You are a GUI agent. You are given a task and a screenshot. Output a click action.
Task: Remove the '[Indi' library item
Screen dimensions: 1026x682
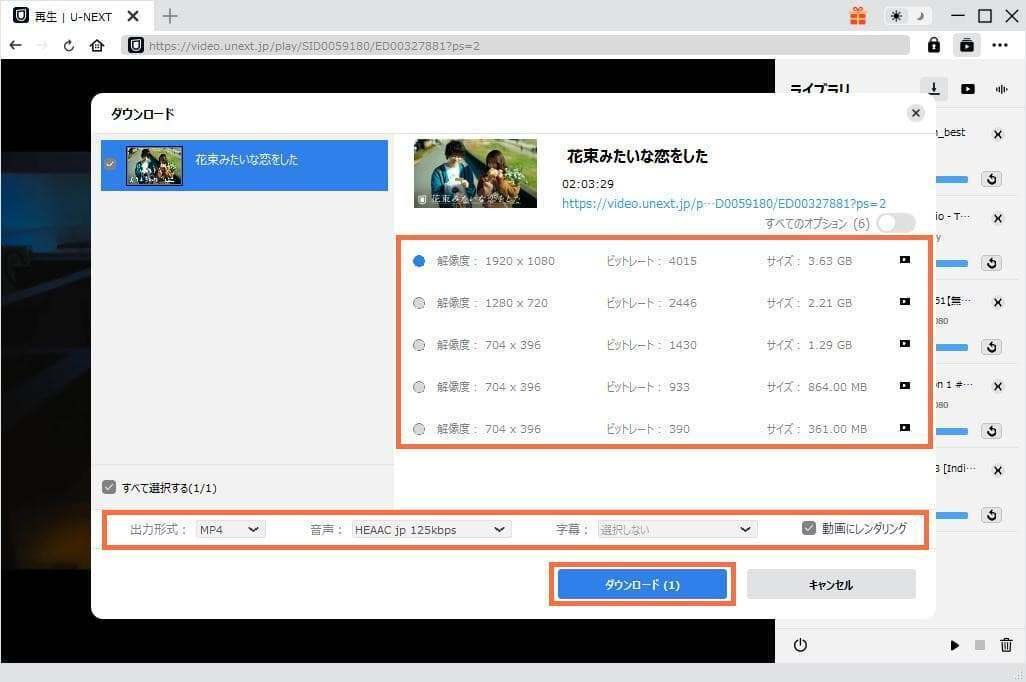click(x=998, y=470)
